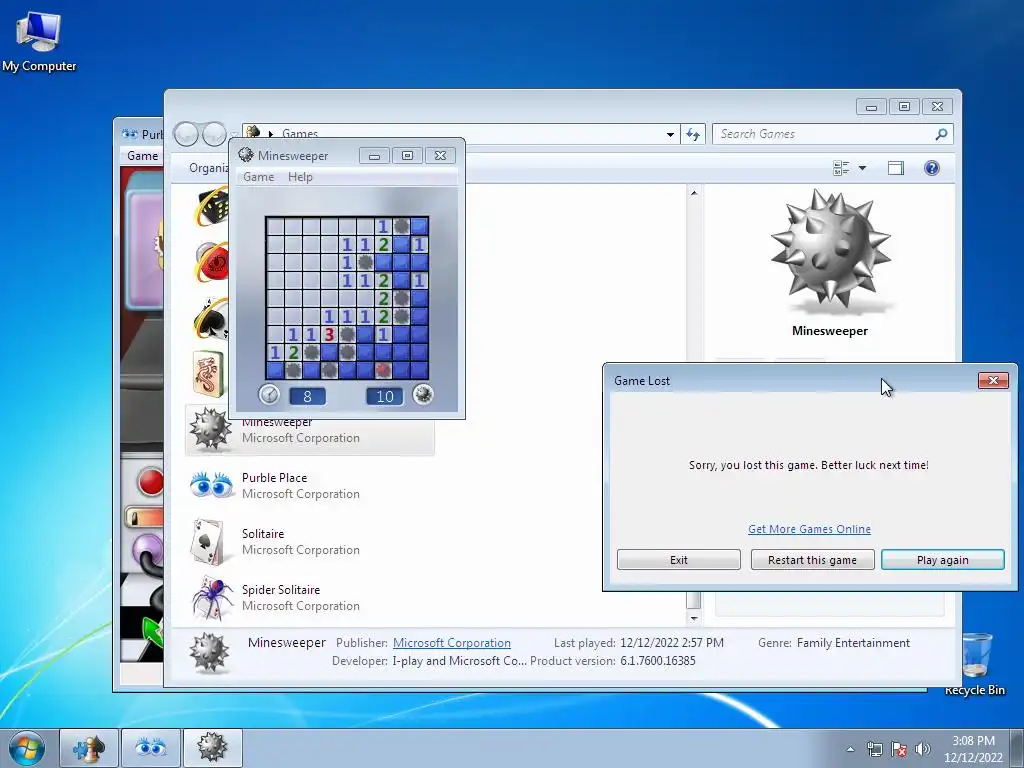Show hidden tray icons arrow
This screenshot has height=768, width=1024.
850,749
